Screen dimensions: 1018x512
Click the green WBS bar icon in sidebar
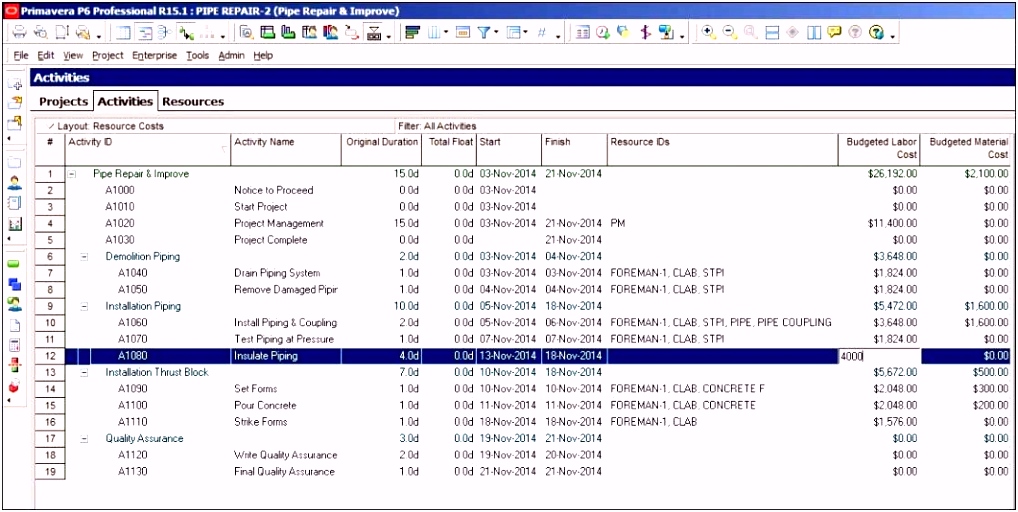pyautogui.click(x=14, y=264)
